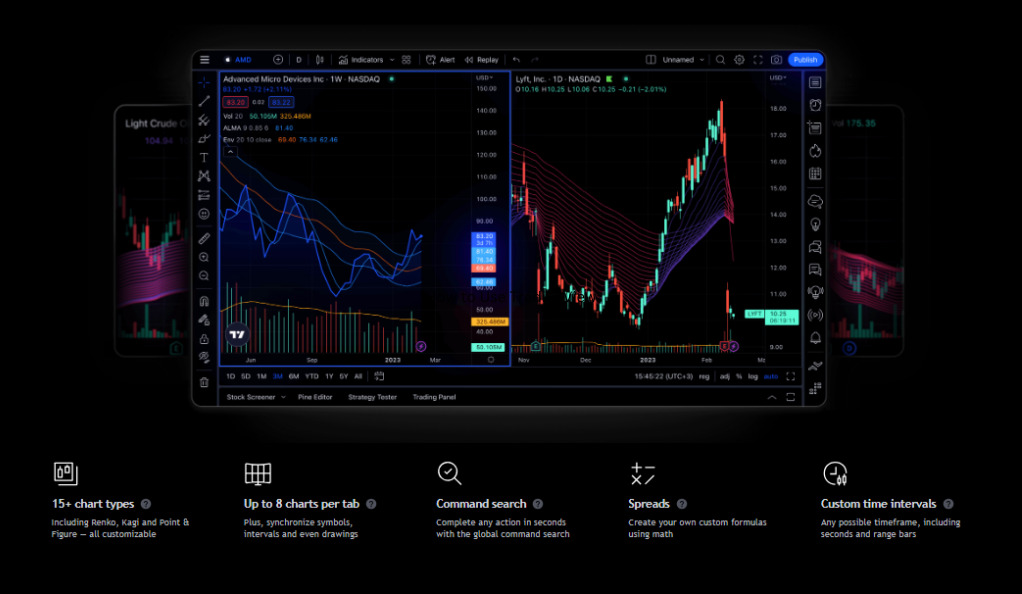Change chart style with candles icon

(x=320, y=60)
